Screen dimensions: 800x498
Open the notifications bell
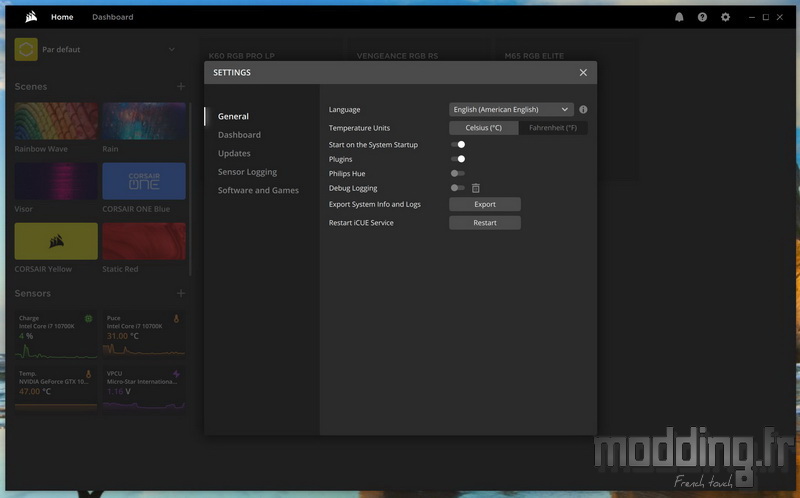point(679,17)
